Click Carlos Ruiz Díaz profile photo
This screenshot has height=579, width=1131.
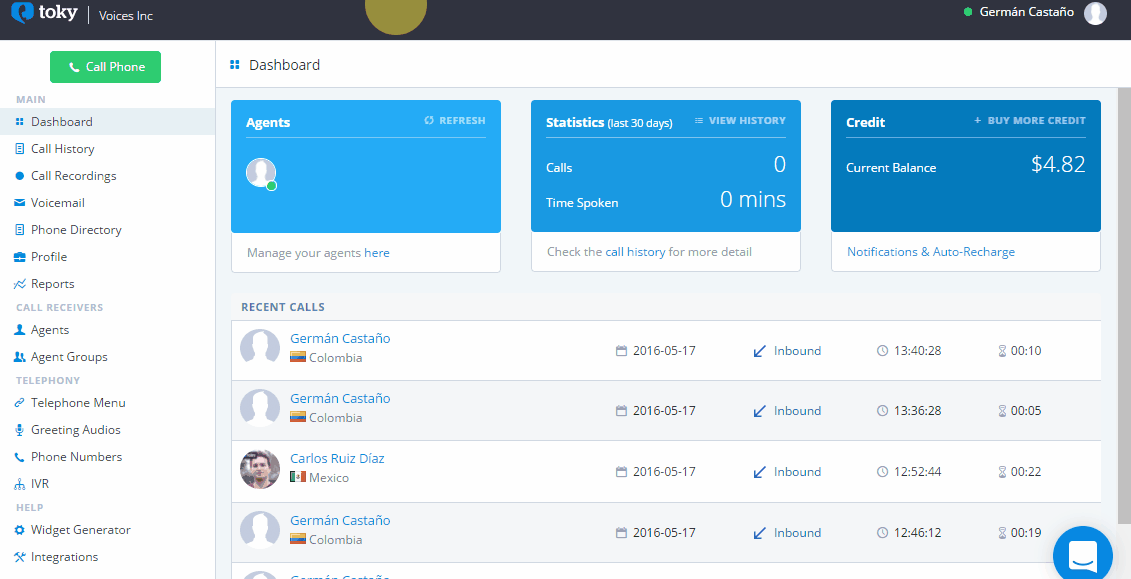click(260, 469)
